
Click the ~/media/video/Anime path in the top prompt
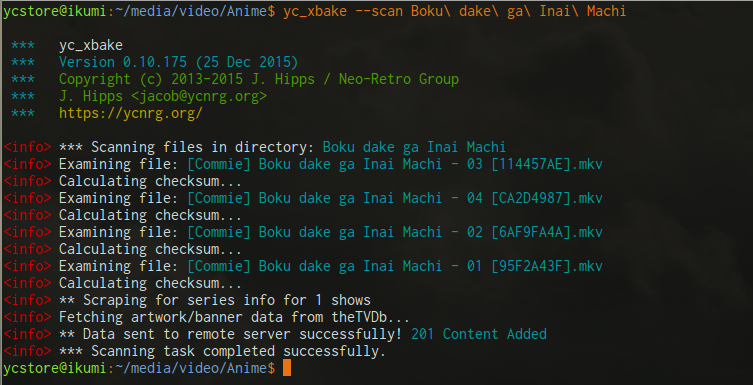(192, 12)
